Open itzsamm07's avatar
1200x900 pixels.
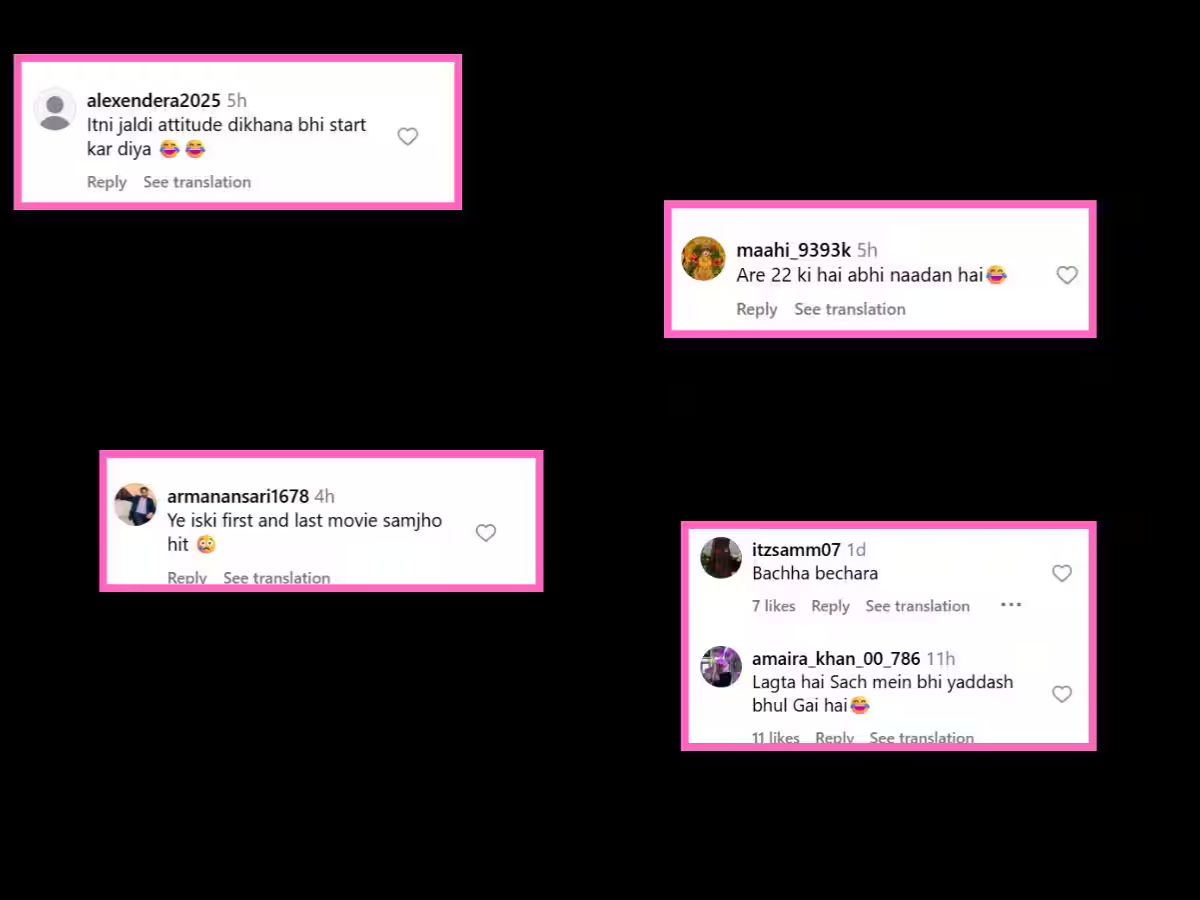(x=721, y=558)
